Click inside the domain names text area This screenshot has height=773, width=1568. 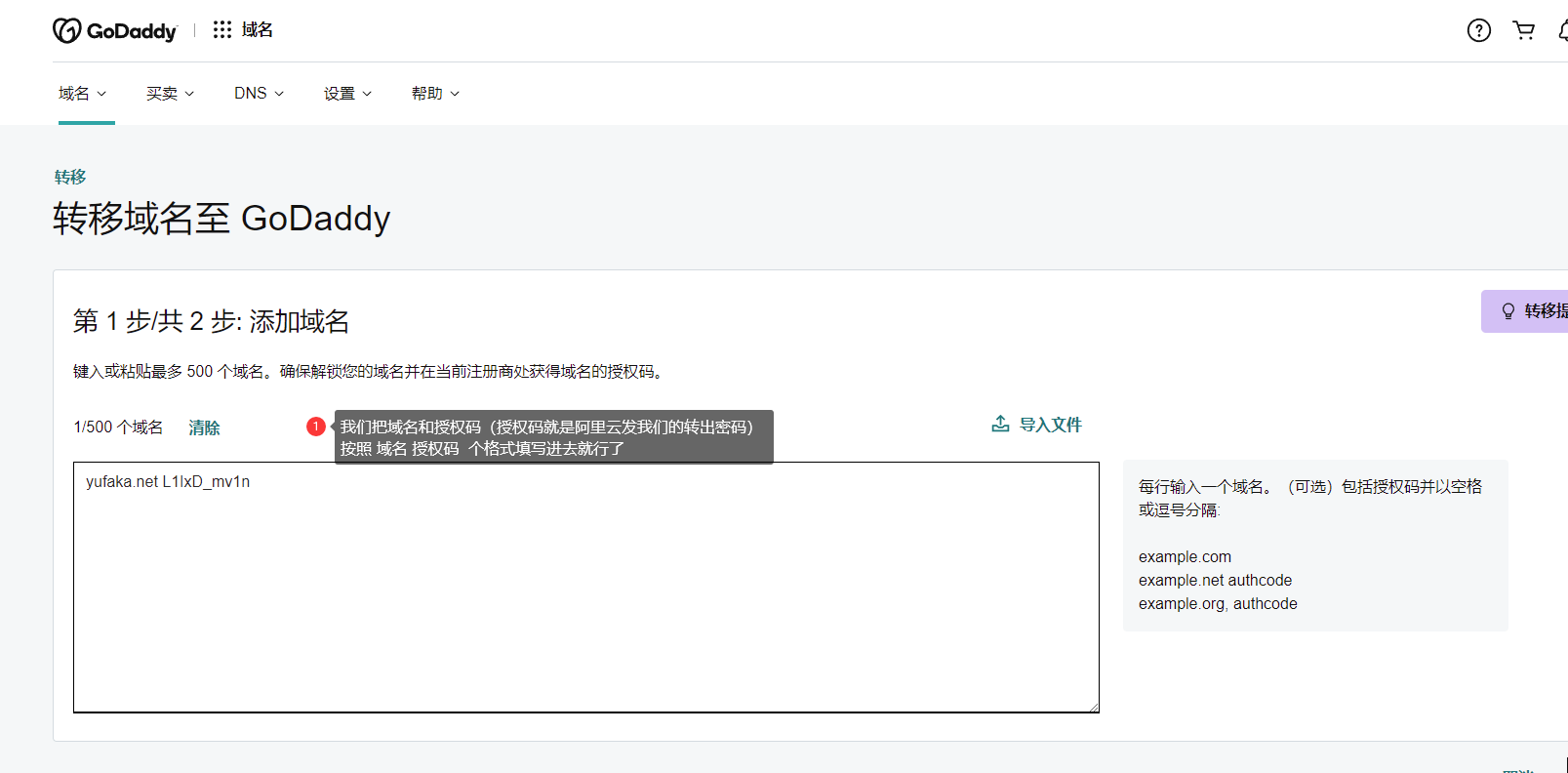point(586,588)
